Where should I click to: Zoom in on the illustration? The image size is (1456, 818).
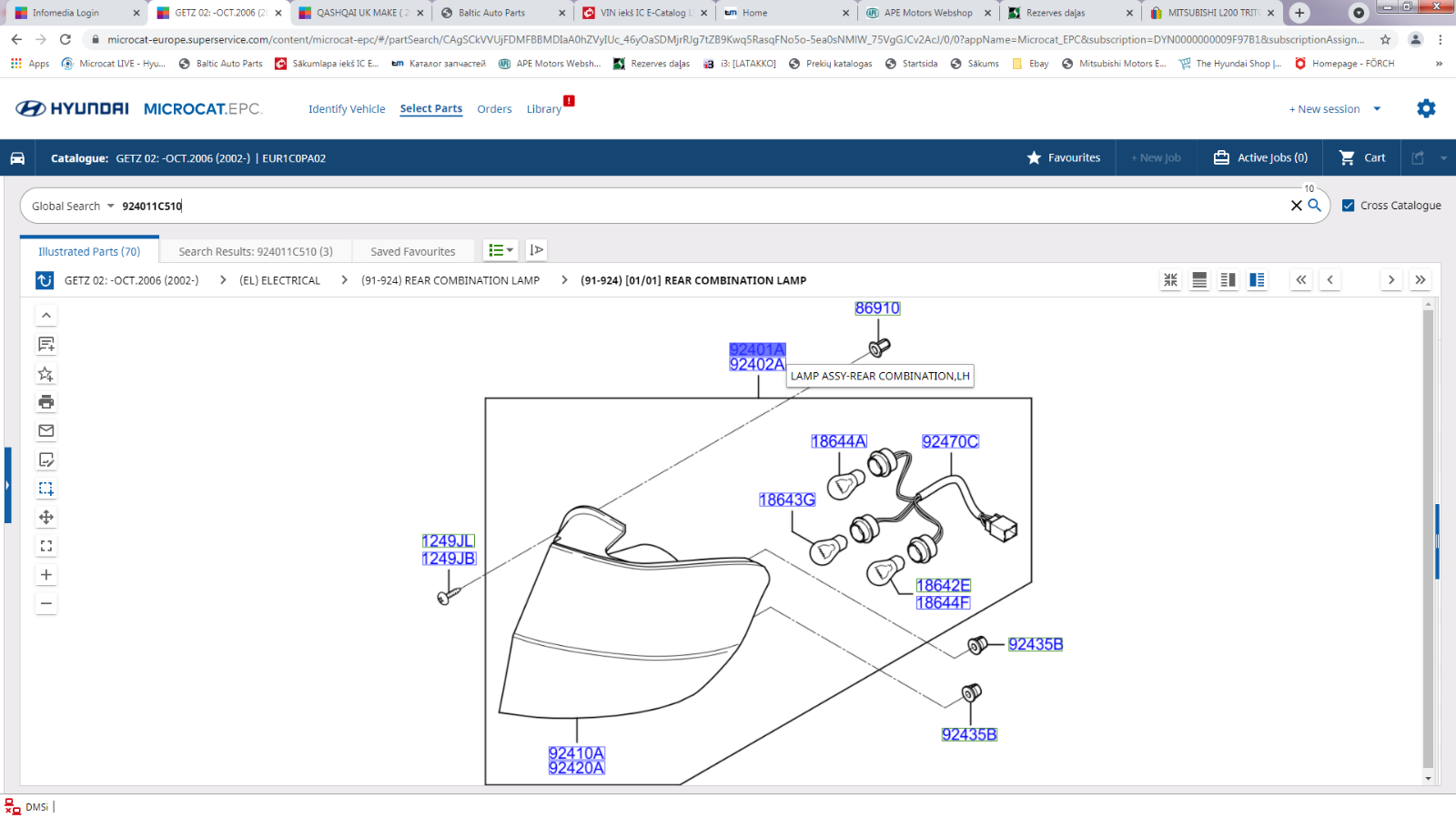pos(46,575)
